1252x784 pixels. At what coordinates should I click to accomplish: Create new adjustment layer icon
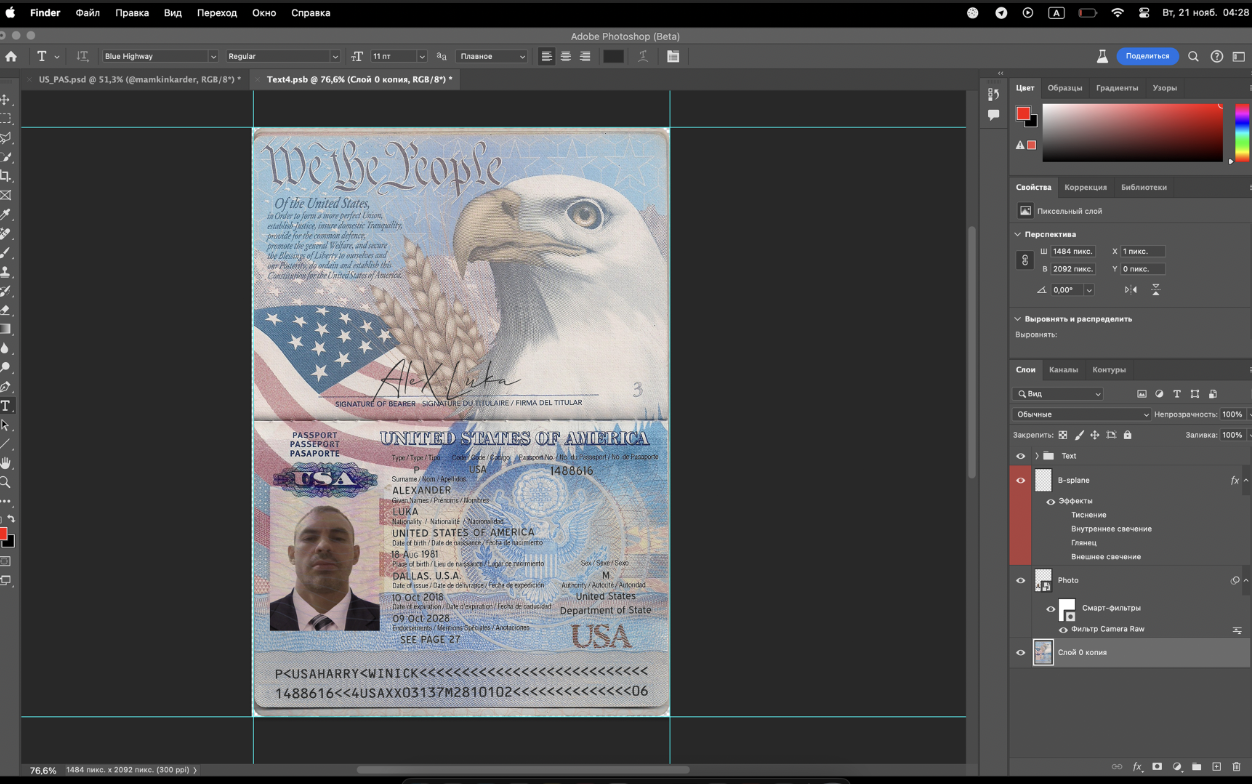click(x=1177, y=767)
